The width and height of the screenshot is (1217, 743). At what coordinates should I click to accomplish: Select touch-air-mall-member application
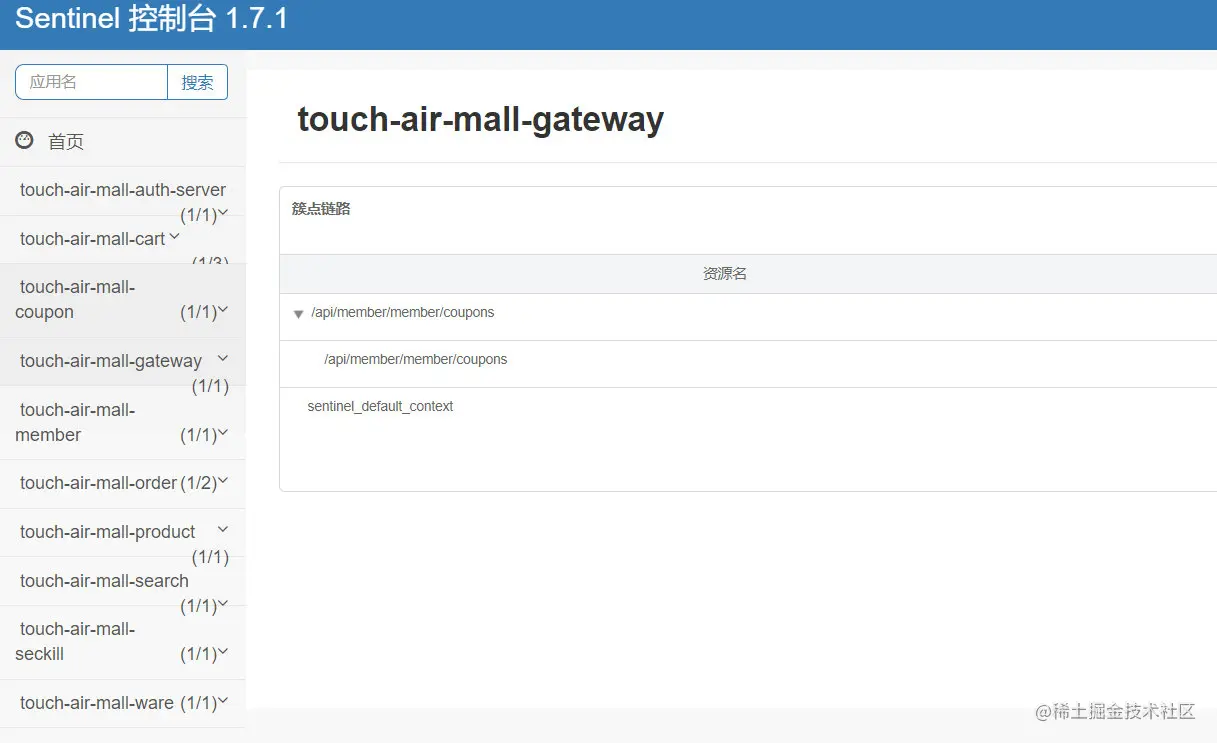coord(77,422)
